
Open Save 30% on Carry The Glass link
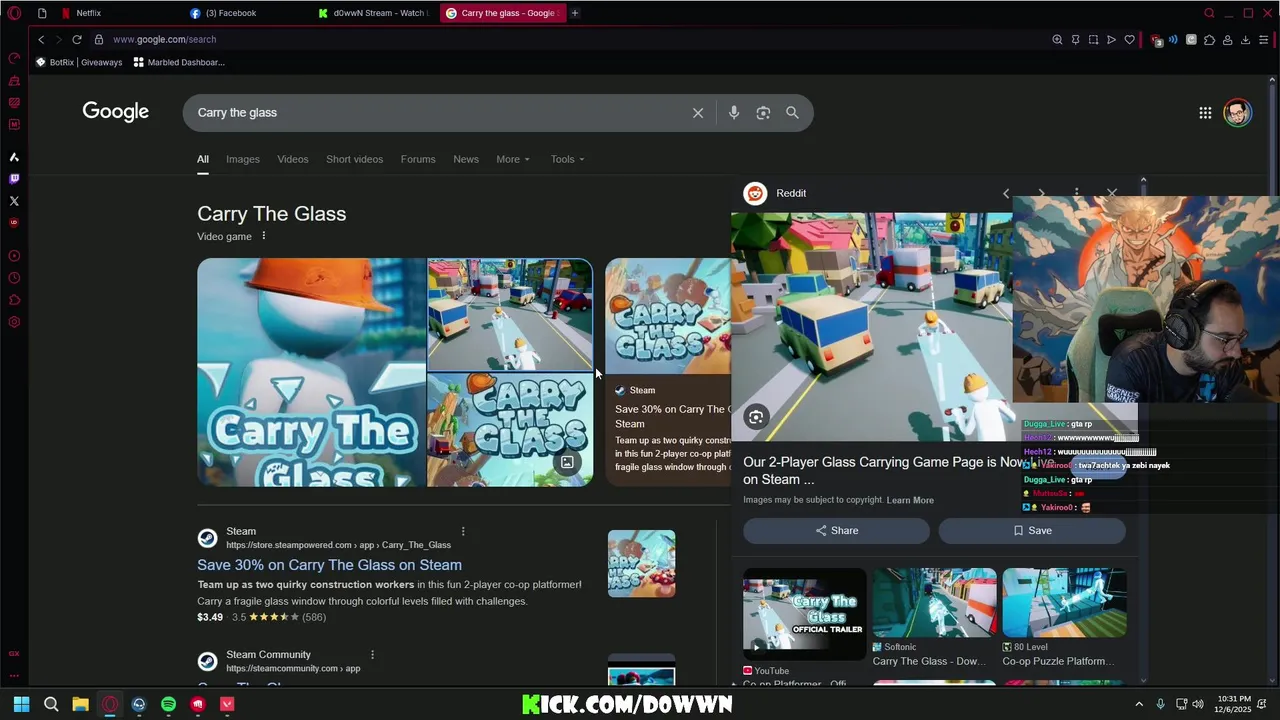click(329, 565)
